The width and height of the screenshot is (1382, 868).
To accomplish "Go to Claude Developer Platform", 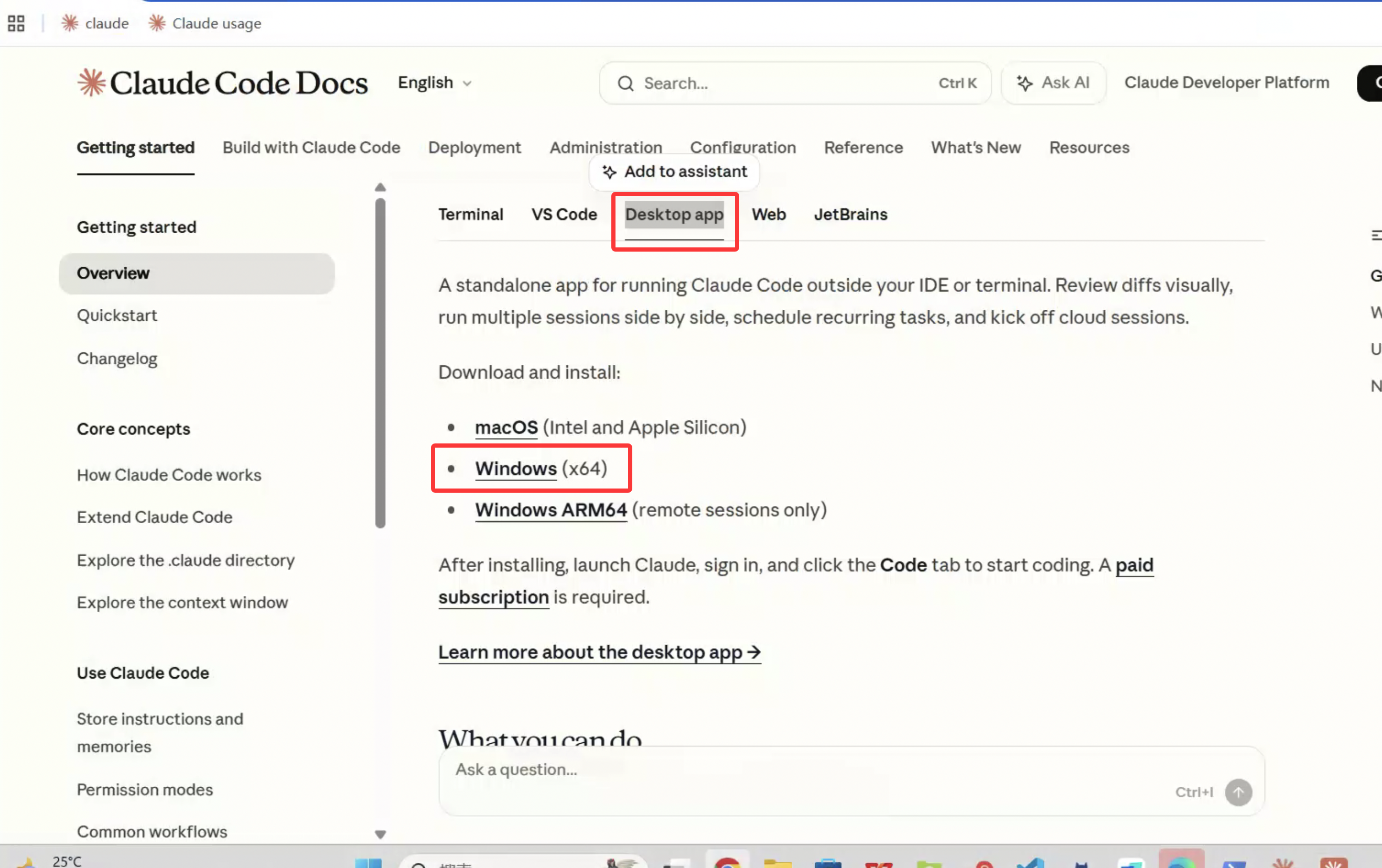I will (1226, 83).
